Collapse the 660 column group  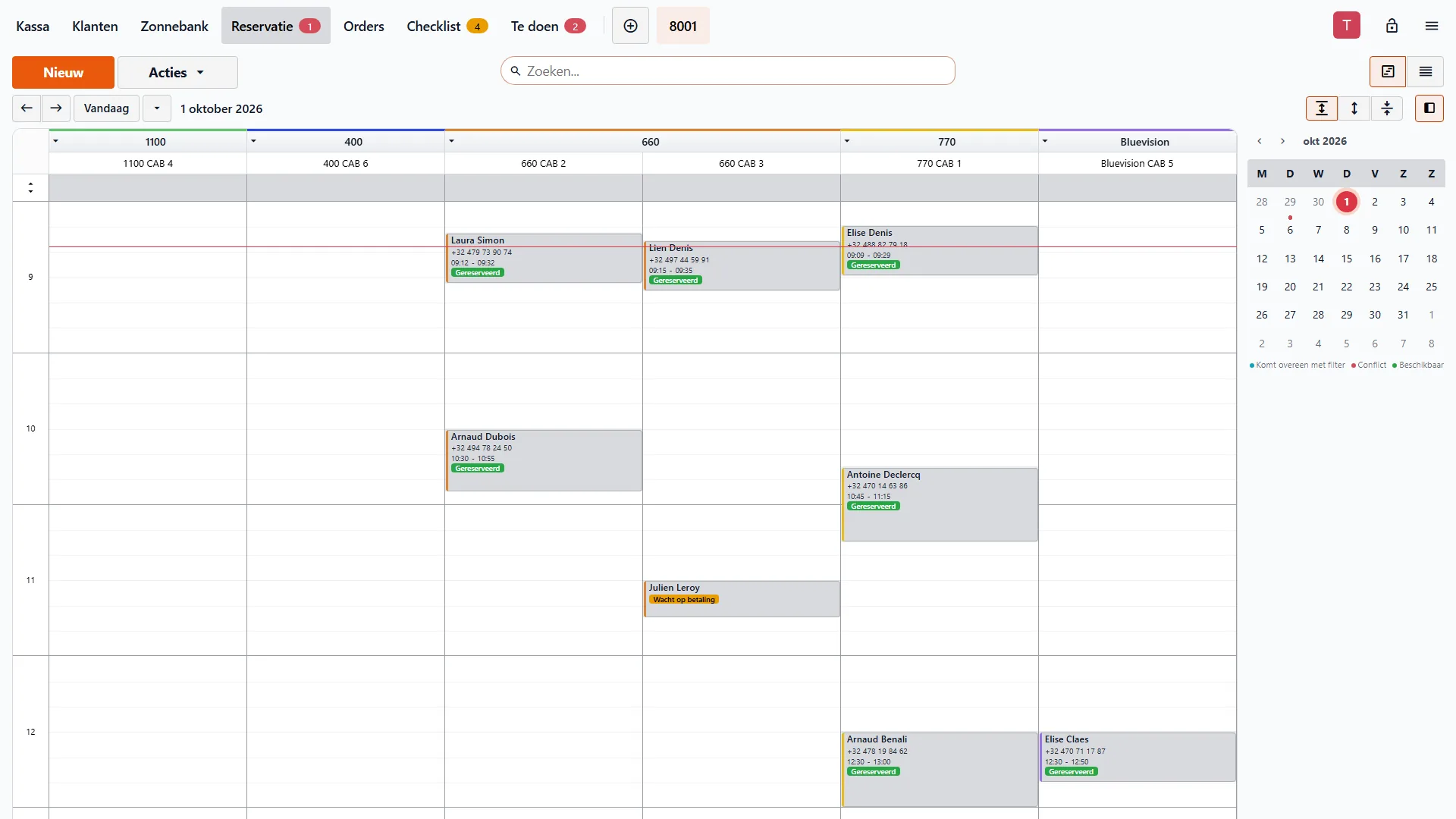[x=451, y=141]
